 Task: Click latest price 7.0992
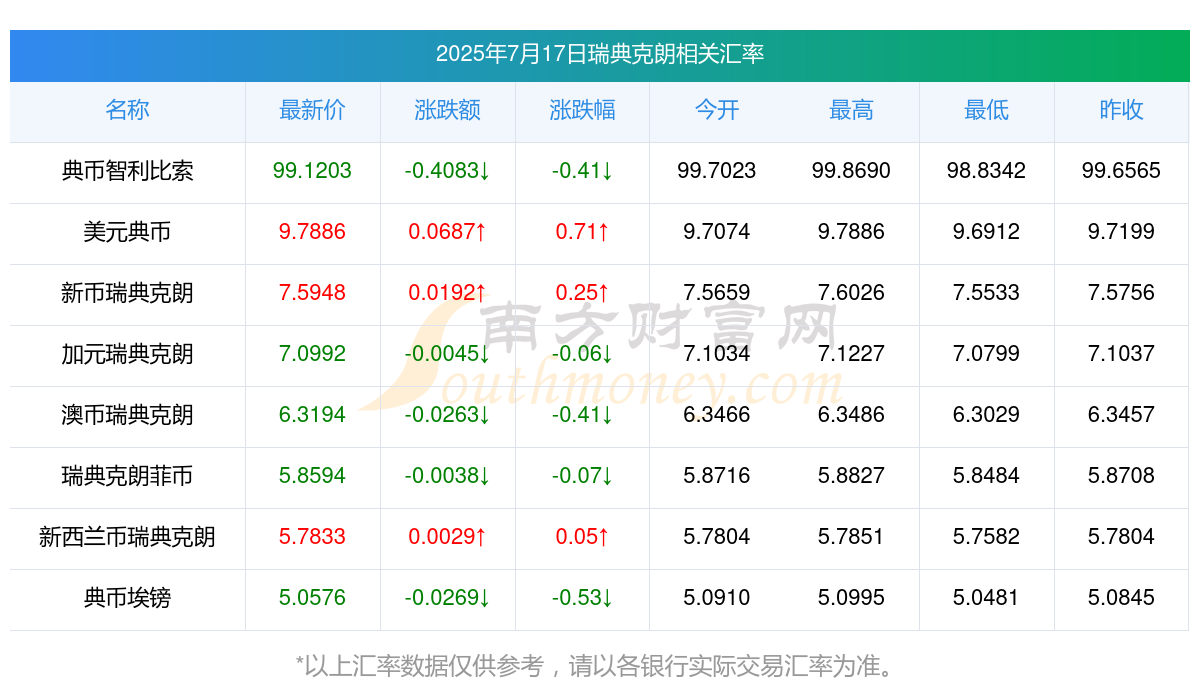(312, 354)
